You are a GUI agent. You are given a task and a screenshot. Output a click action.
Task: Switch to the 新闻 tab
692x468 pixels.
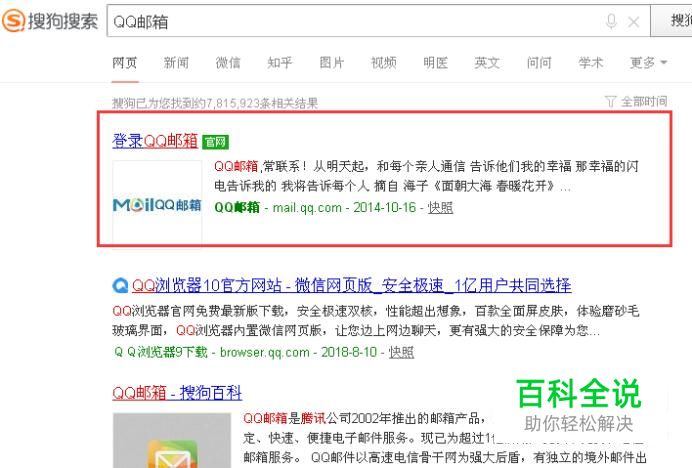click(177, 63)
